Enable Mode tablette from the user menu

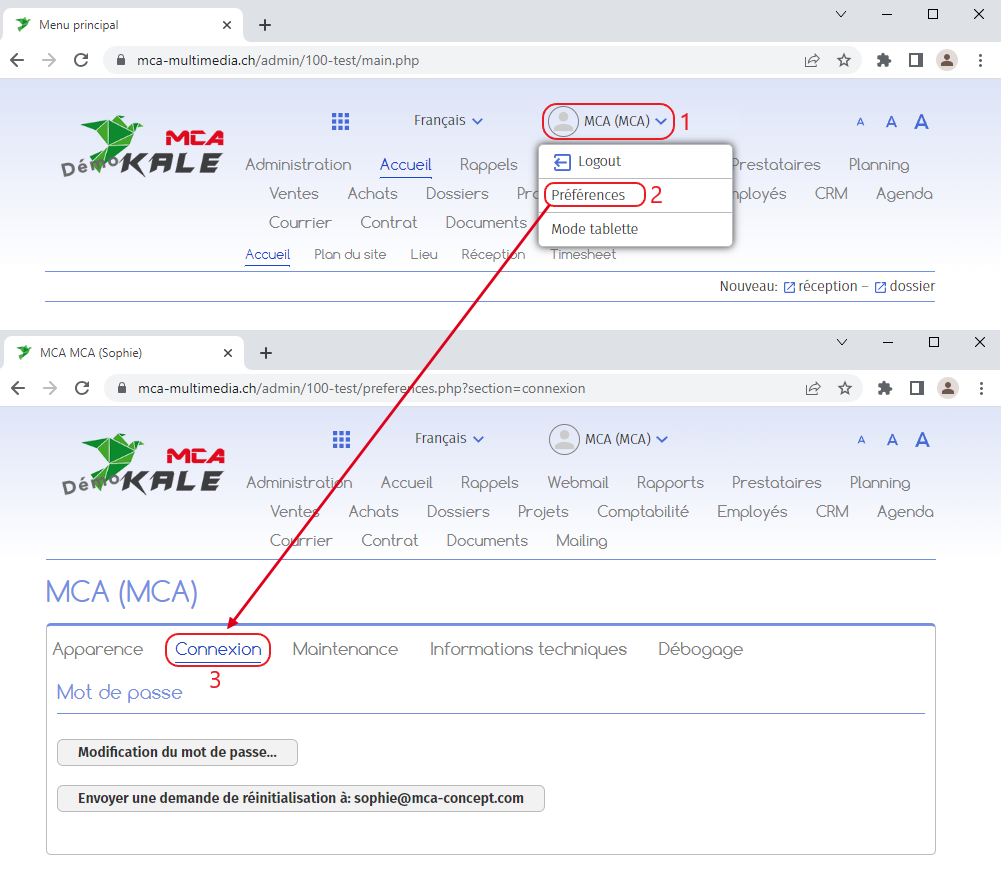pos(594,229)
